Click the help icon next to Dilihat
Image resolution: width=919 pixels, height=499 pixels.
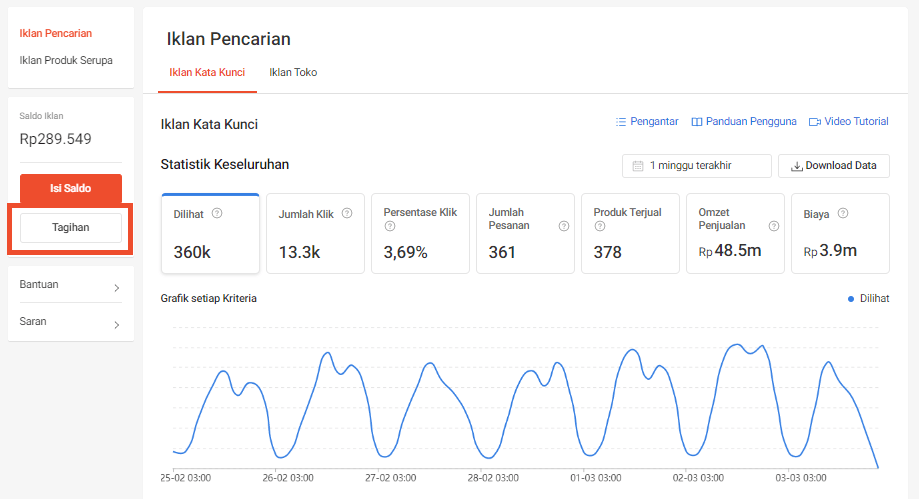point(217,213)
